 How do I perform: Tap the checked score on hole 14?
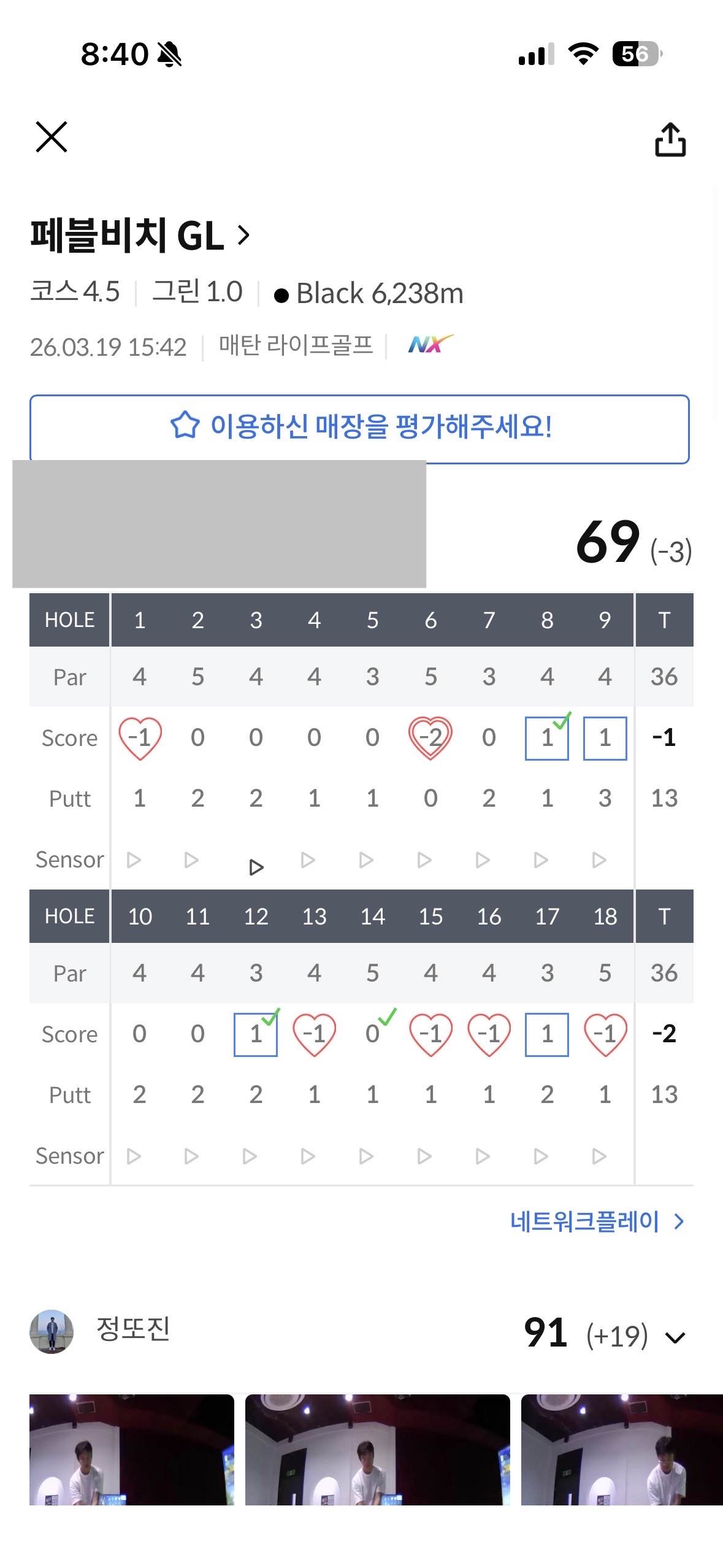(373, 1034)
